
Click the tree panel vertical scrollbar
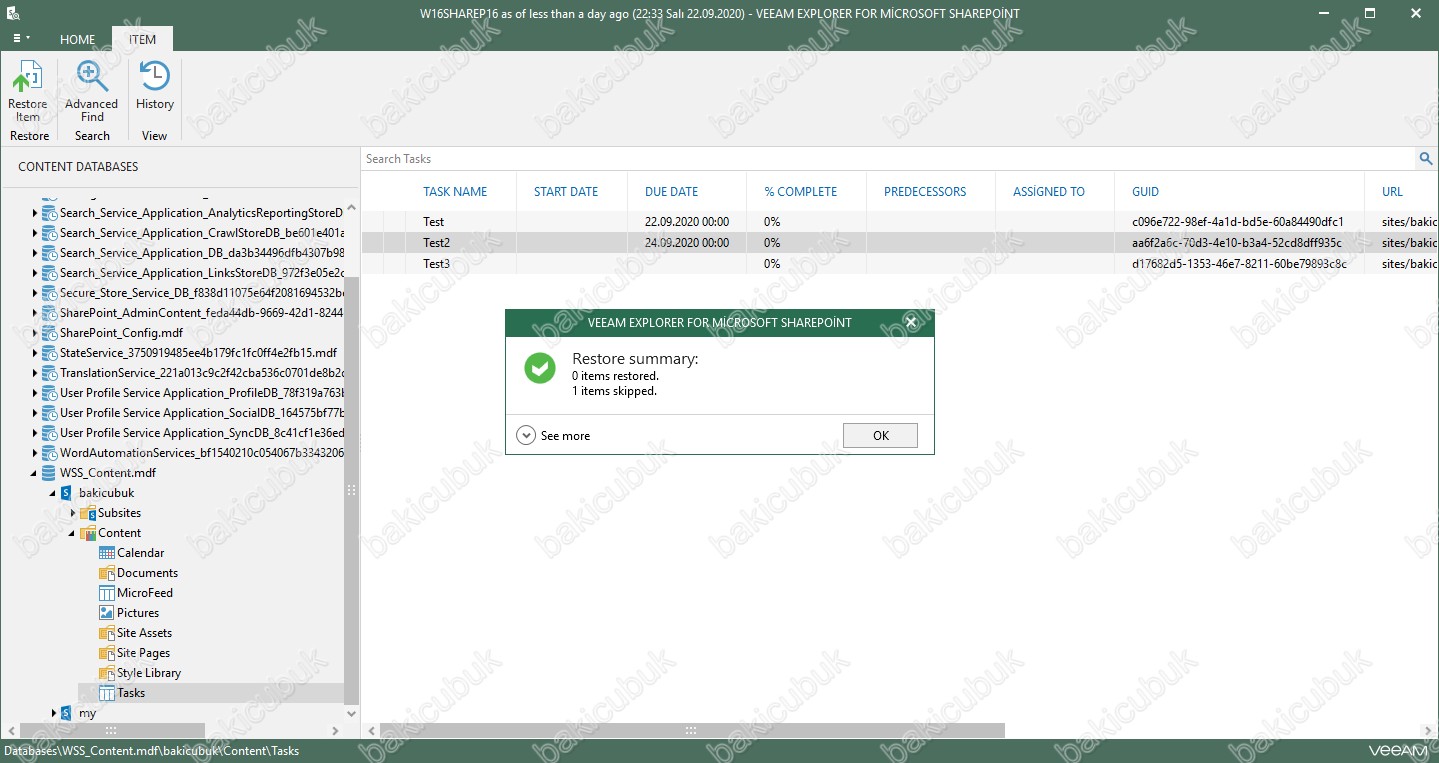coord(351,490)
